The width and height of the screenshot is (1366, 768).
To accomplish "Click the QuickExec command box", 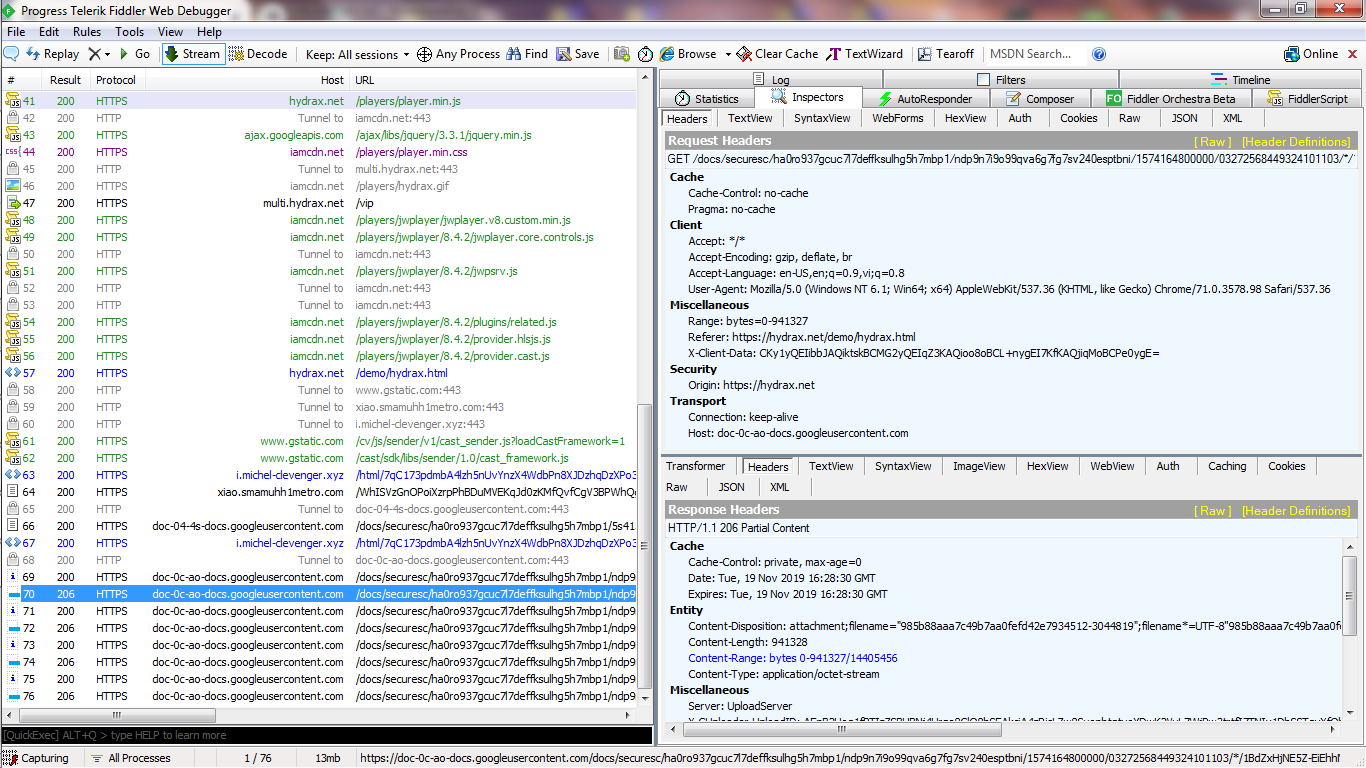I will (x=326, y=735).
